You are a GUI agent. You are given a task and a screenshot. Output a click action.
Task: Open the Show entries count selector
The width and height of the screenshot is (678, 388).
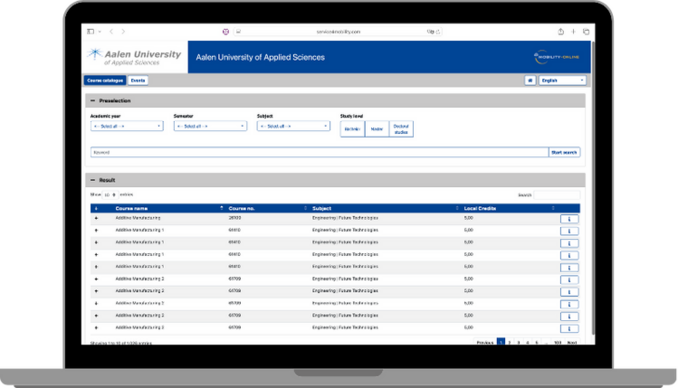click(x=110, y=195)
